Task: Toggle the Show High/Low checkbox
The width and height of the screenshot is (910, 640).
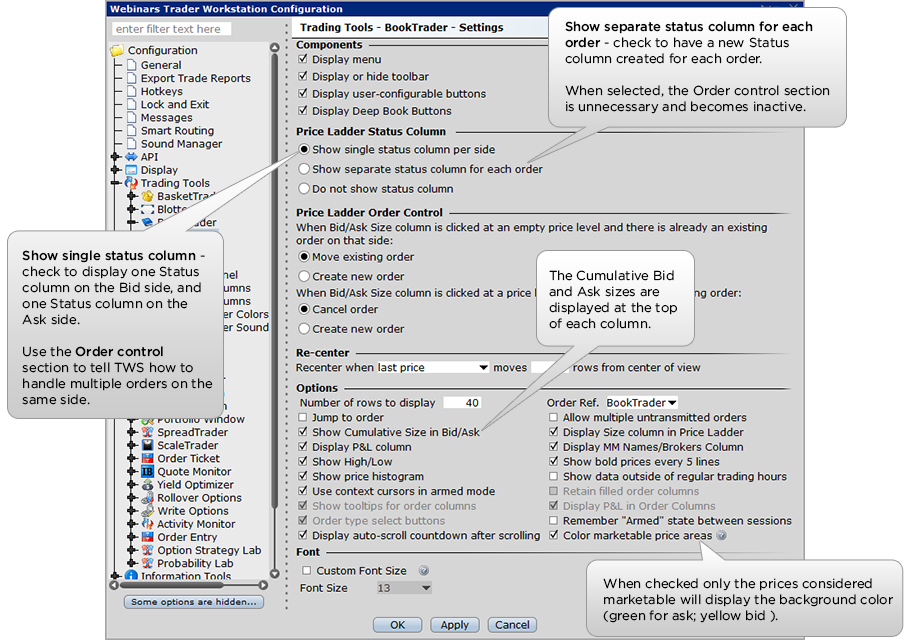Action: coord(303,462)
